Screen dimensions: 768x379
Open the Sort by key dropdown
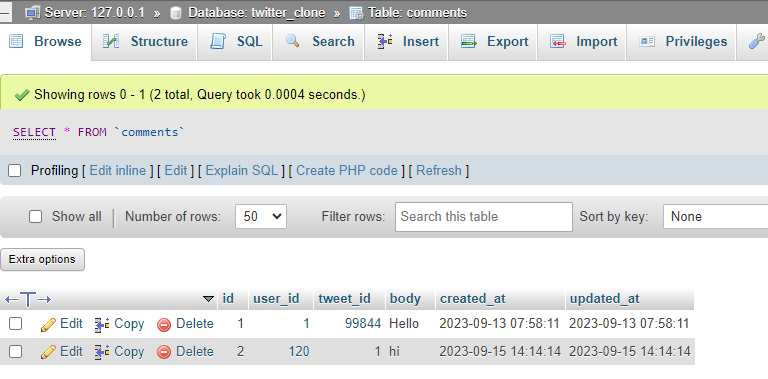coord(716,216)
